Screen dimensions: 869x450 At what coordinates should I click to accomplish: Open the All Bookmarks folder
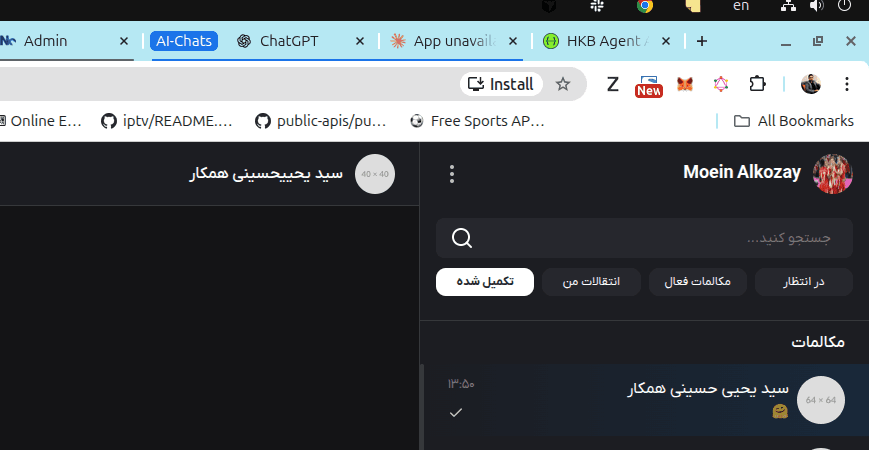click(x=793, y=121)
